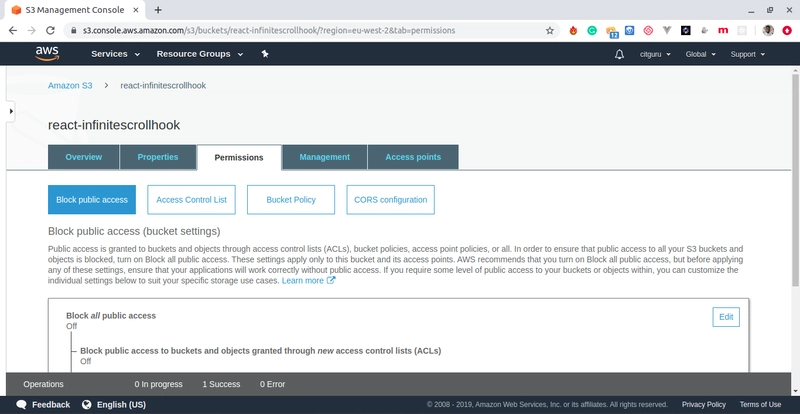Screen dimensions: 800x414
Task: Switch to the Management tab
Action: (324, 157)
